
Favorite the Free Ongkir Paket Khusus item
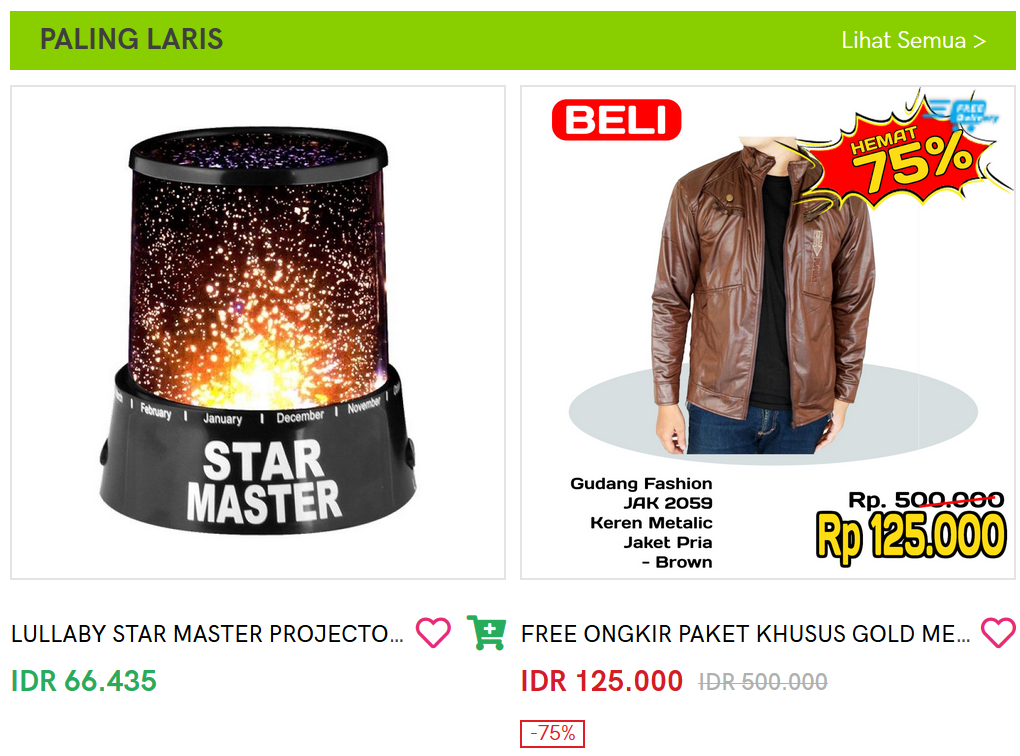pos(998,632)
